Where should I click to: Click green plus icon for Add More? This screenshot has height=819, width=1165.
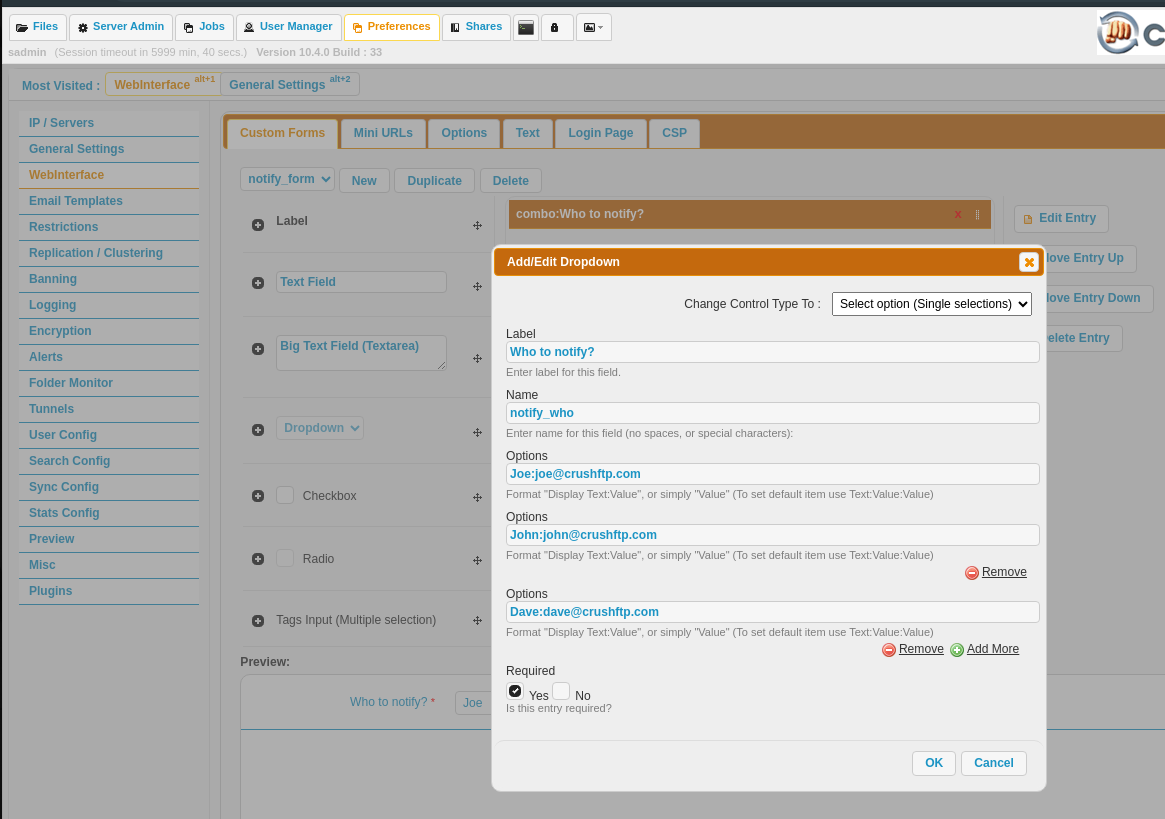pyautogui.click(x=957, y=650)
